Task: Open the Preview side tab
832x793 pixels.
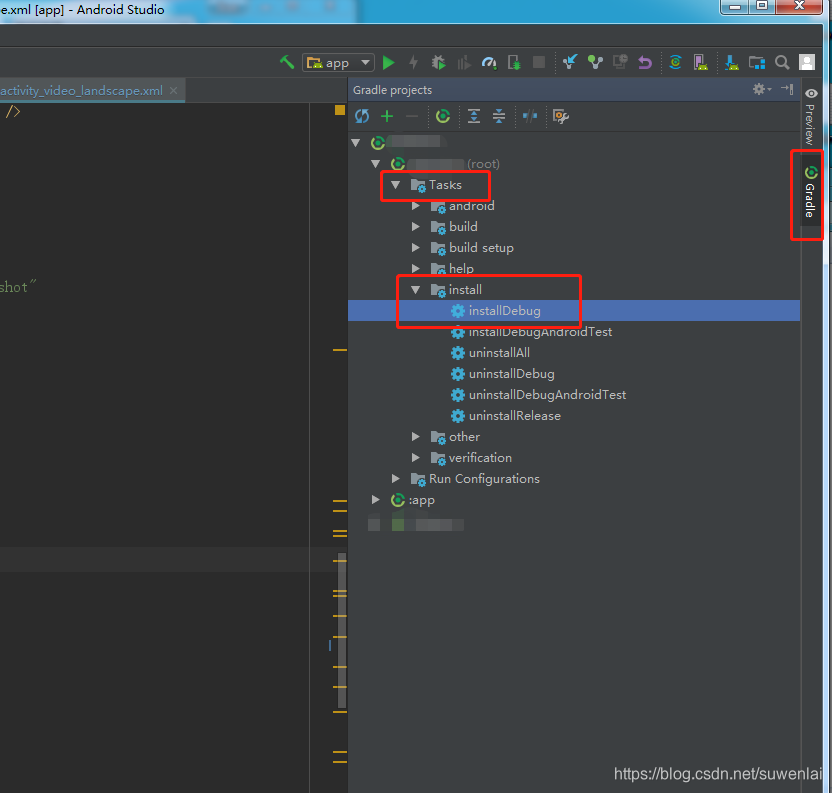Action: click(810, 117)
